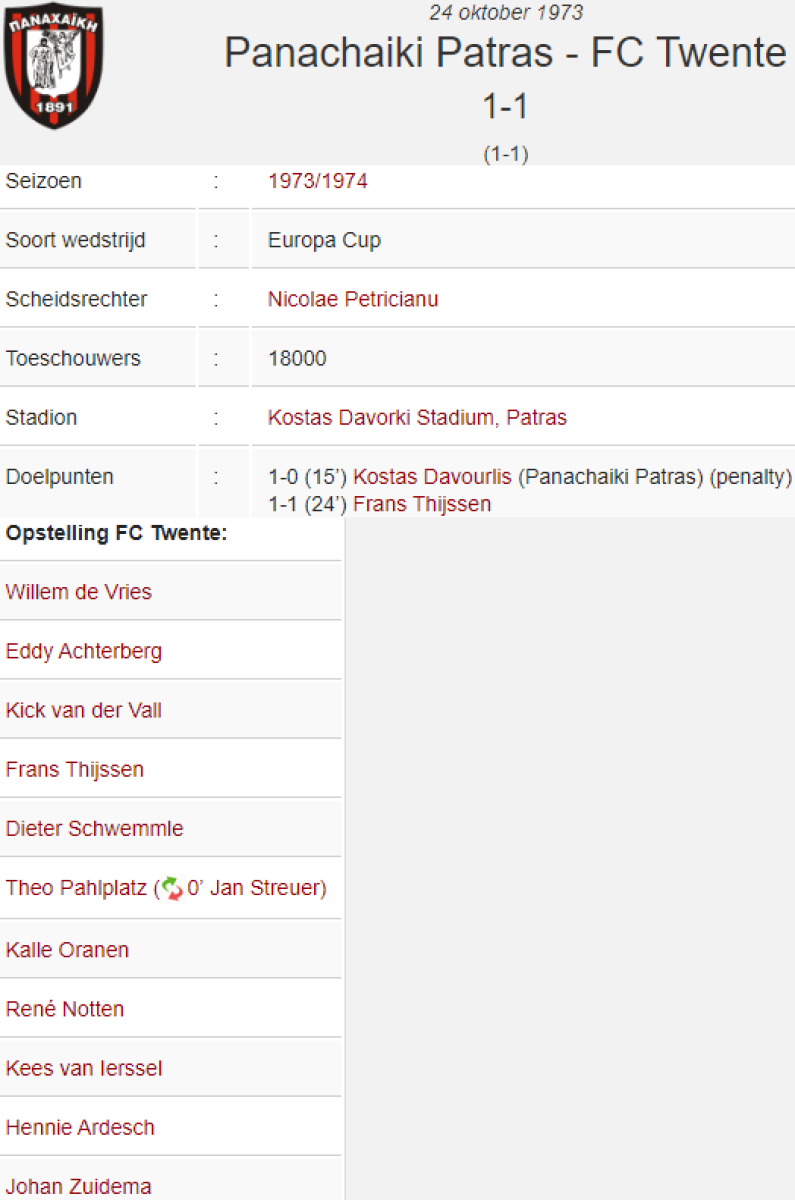
Task: View Dieter Schwemmle's player page
Action: pyautogui.click(x=95, y=829)
